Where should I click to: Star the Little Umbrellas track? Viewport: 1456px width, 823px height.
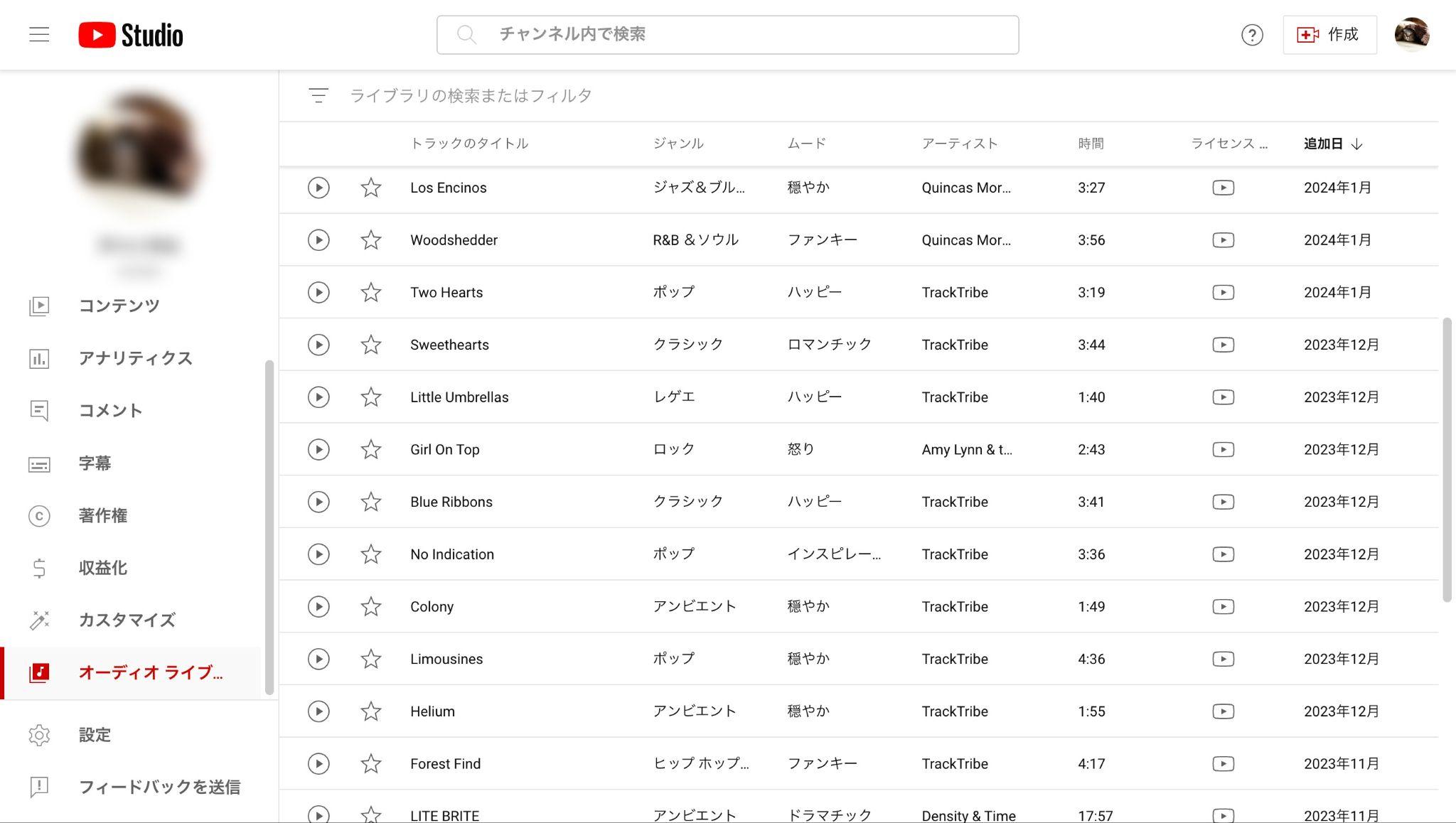coord(371,397)
